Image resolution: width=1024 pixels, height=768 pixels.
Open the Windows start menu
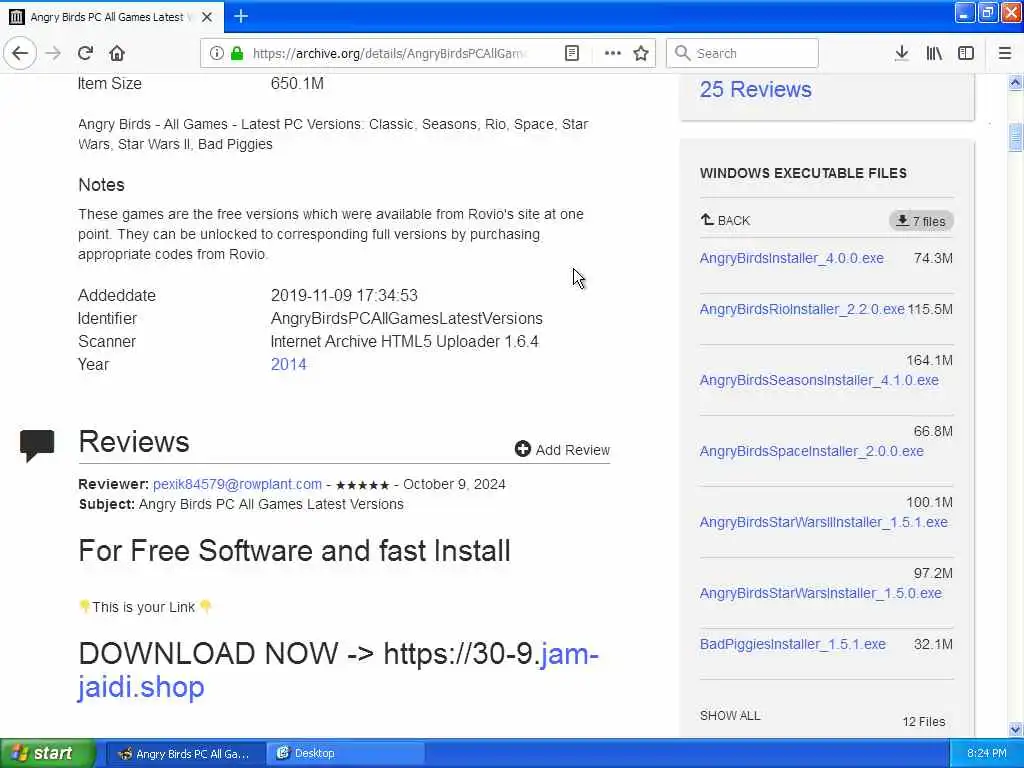pyautogui.click(x=47, y=753)
